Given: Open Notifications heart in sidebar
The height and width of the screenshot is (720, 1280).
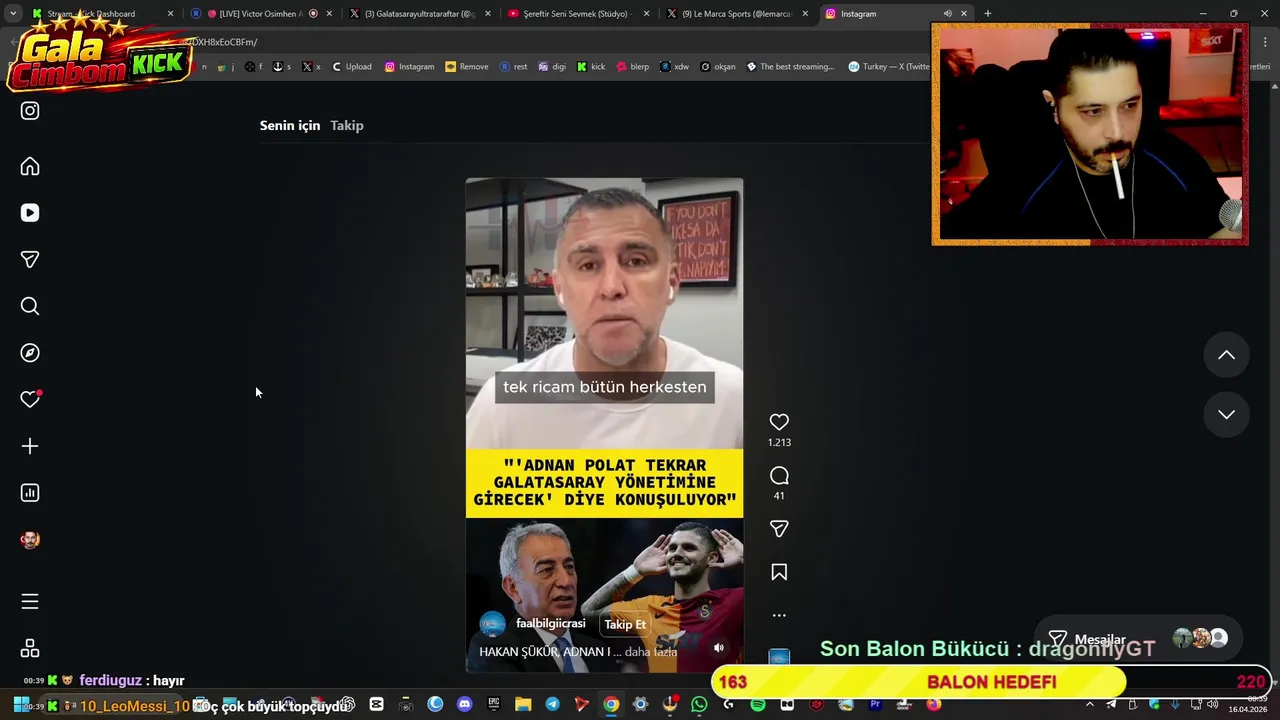Looking at the screenshot, I should pyautogui.click(x=30, y=399).
